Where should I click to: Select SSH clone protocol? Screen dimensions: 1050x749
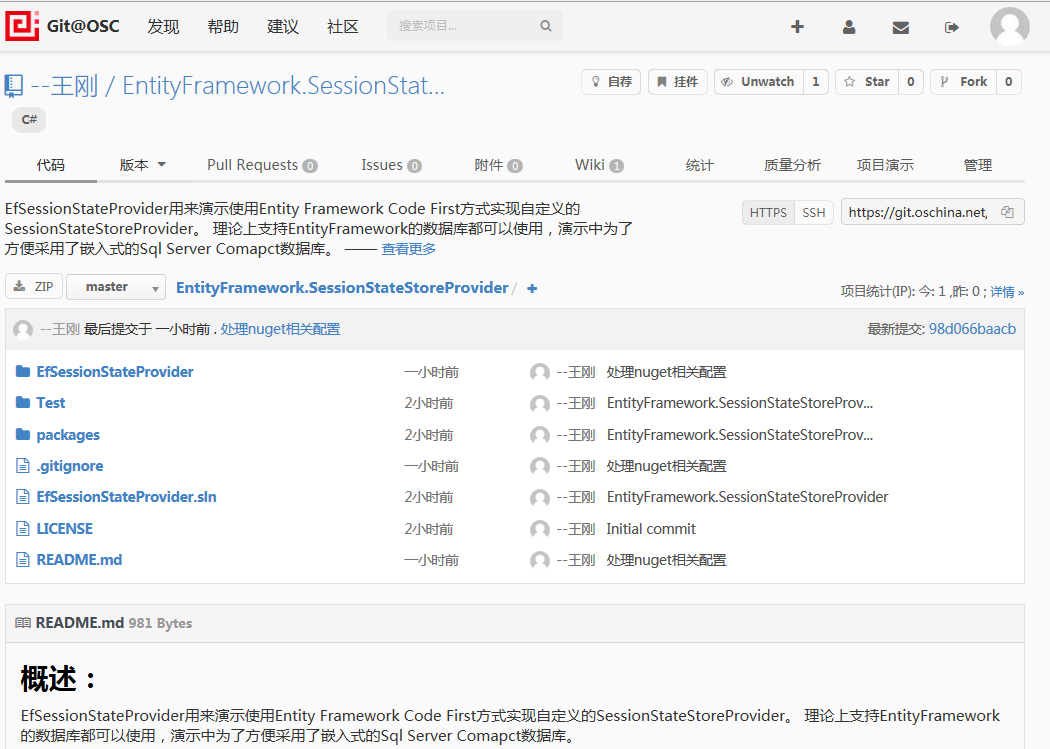(x=814, y=213)
